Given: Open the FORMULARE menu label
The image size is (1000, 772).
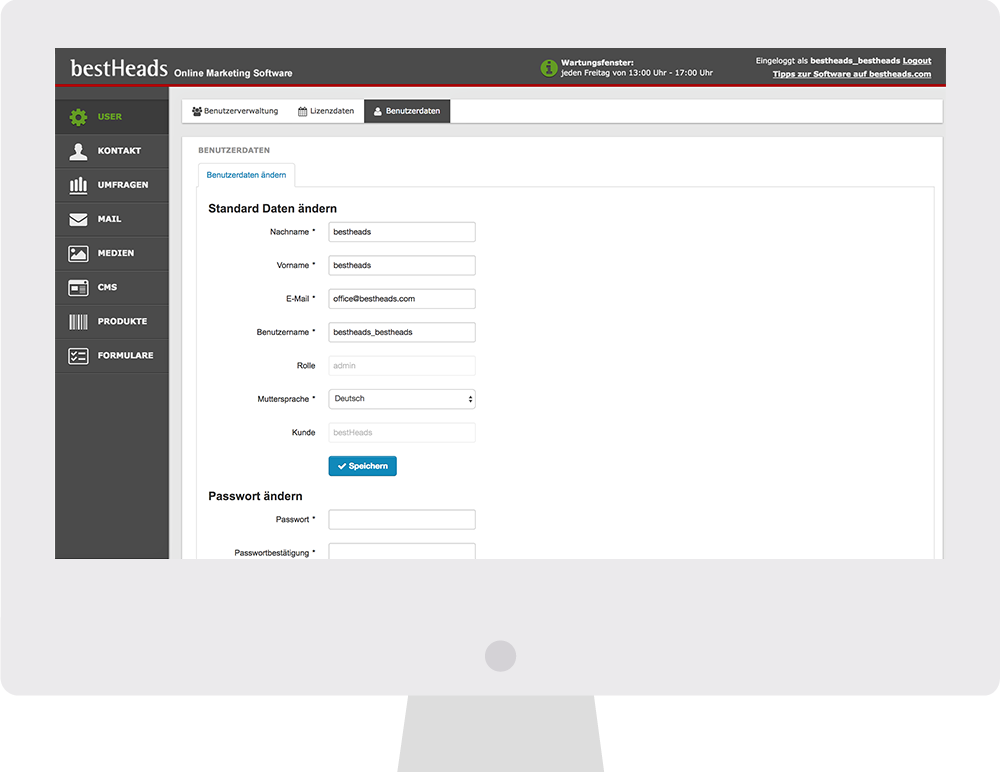Looking at the screenshot, I should 126,356.
